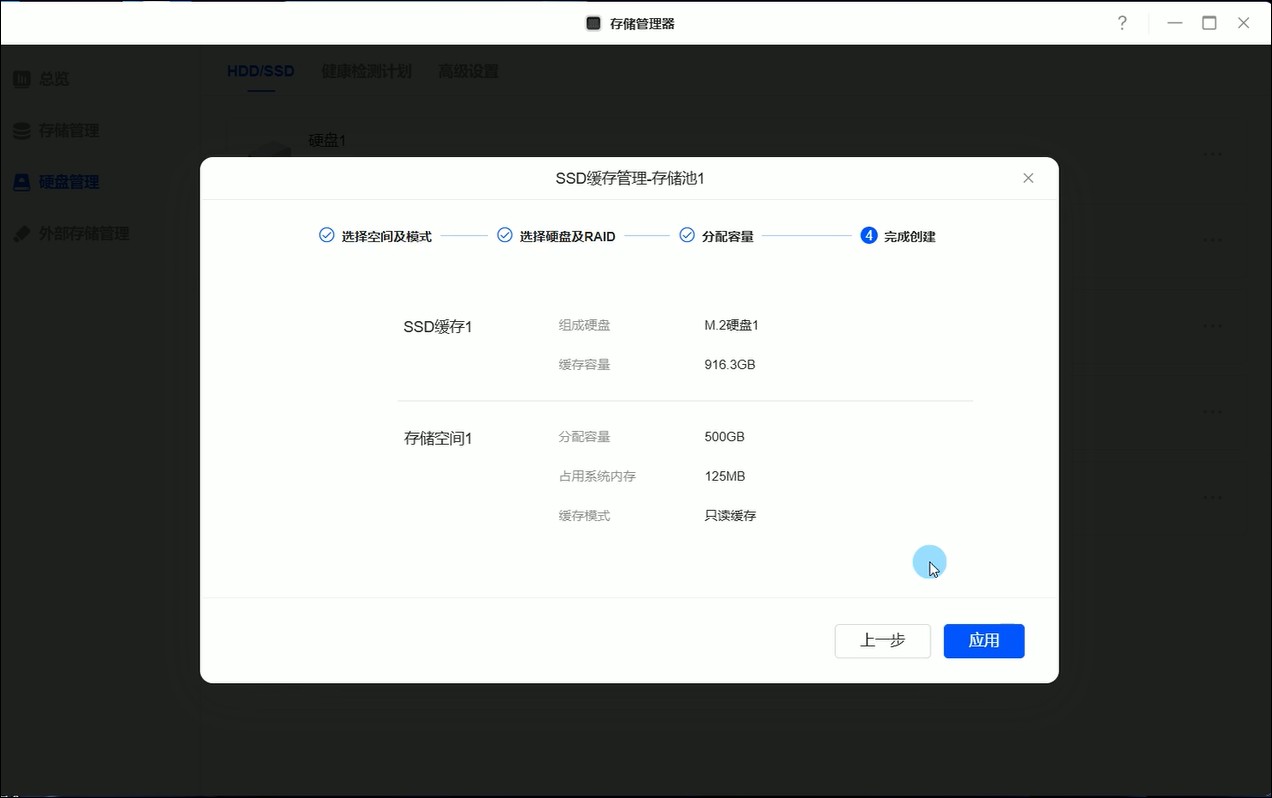Click the 总览 overview icon in the sidebar
The image size is (1272, 798).
[21, 79]
